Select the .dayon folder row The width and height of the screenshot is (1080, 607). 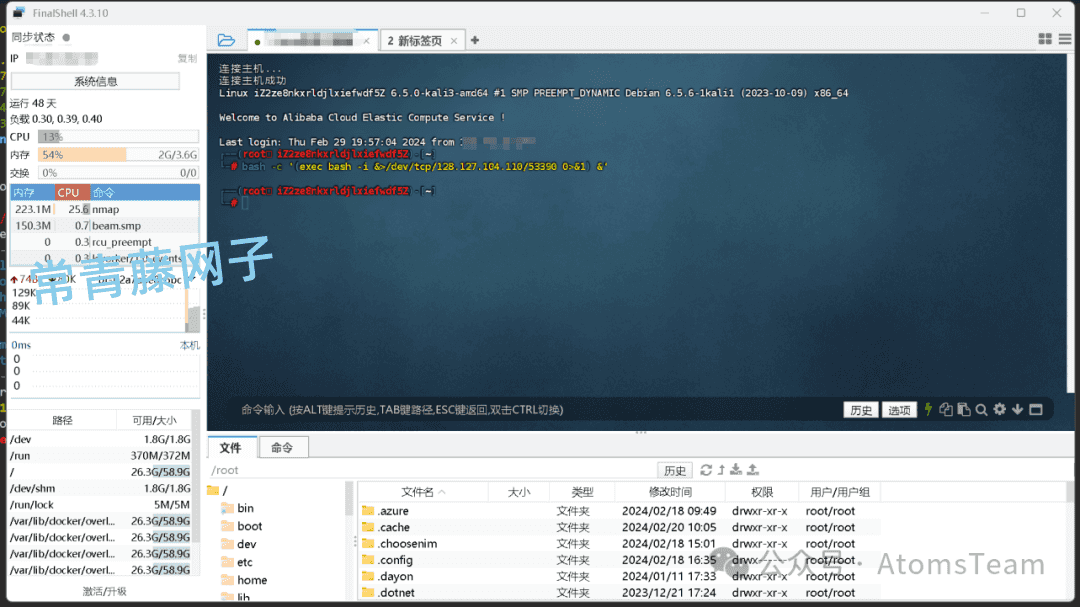(x=620, y=576)
